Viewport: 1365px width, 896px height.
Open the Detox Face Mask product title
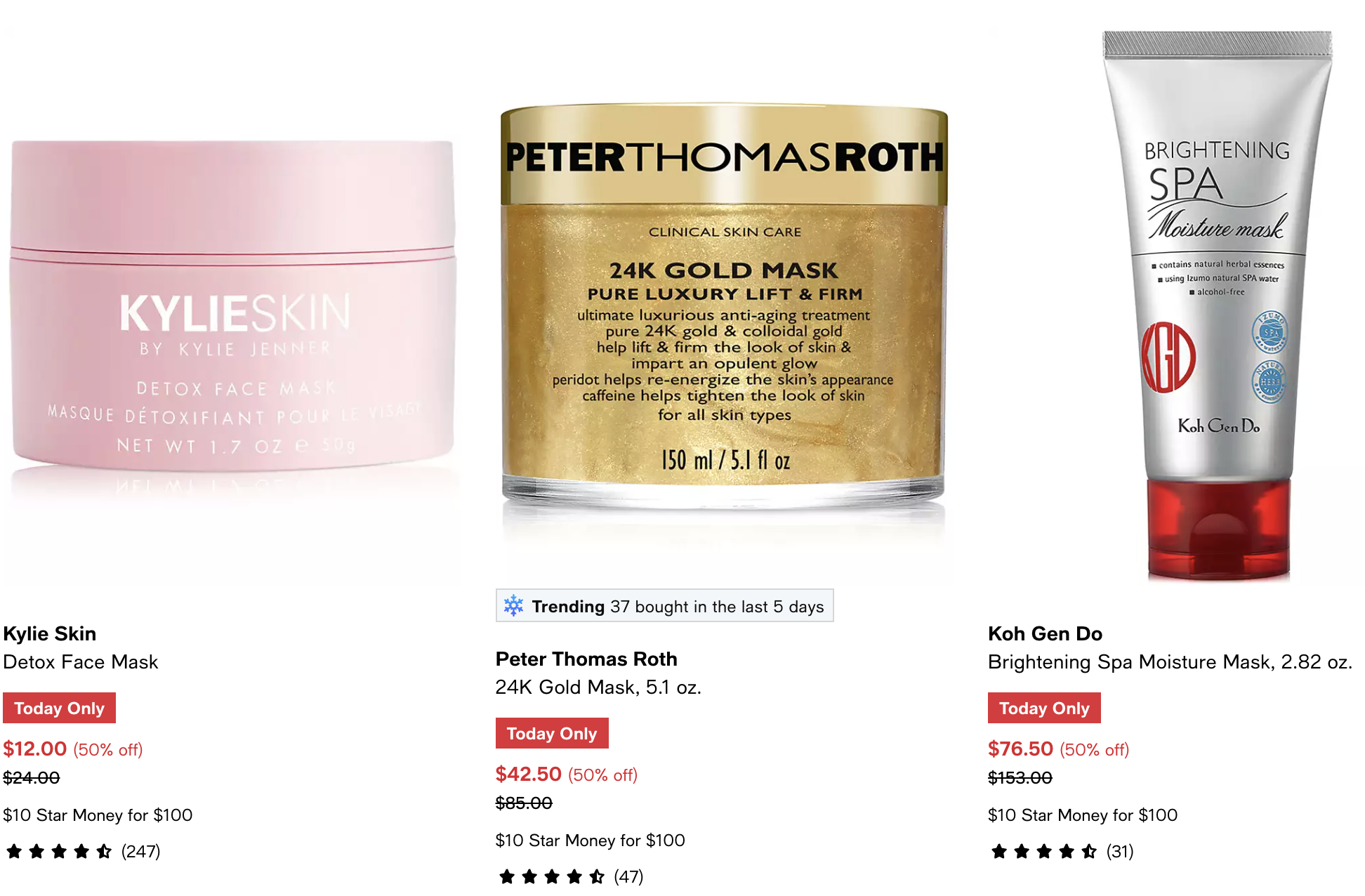(x=81, y=662)
